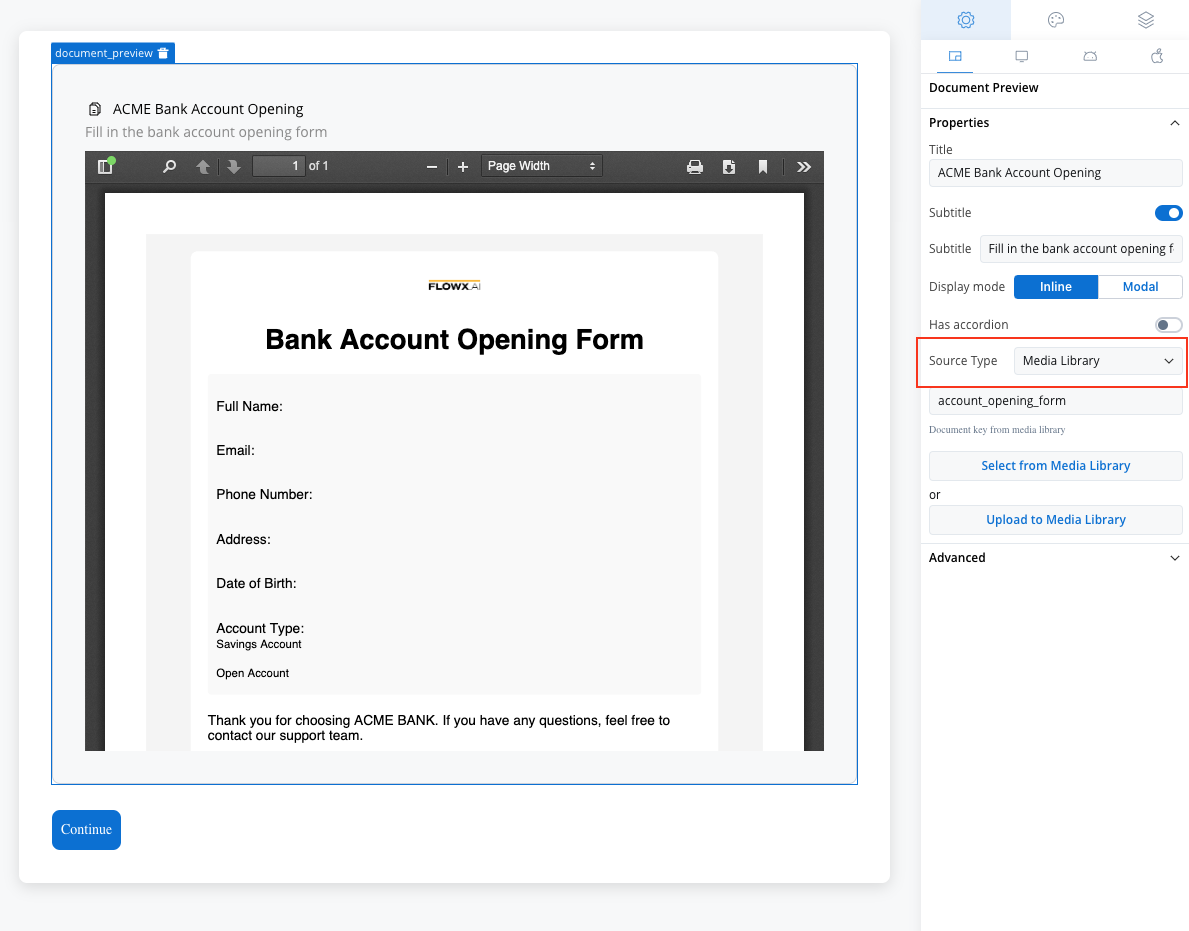Click the Document Preview panel heading
Viewport: 1189px width, 931px height.
tap(984, 88)
